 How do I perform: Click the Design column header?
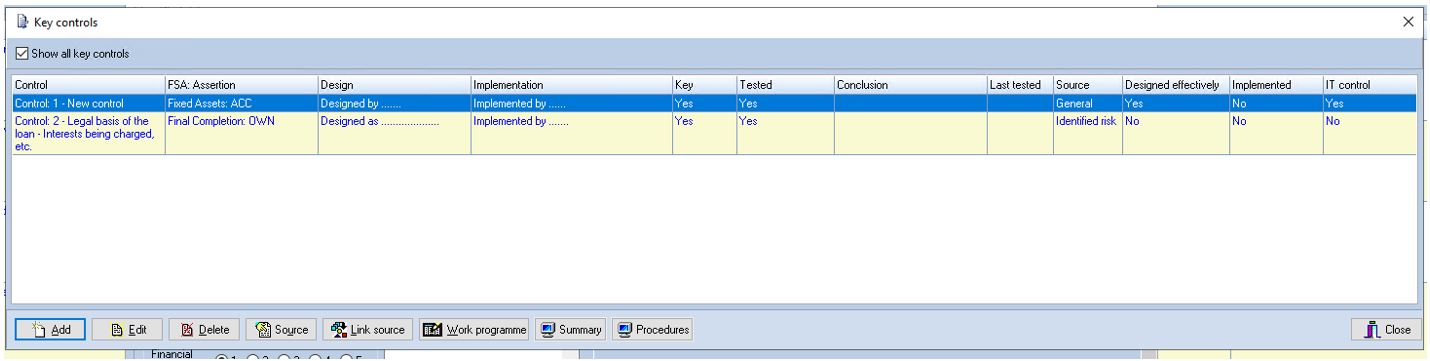click(x=394, y=85)
